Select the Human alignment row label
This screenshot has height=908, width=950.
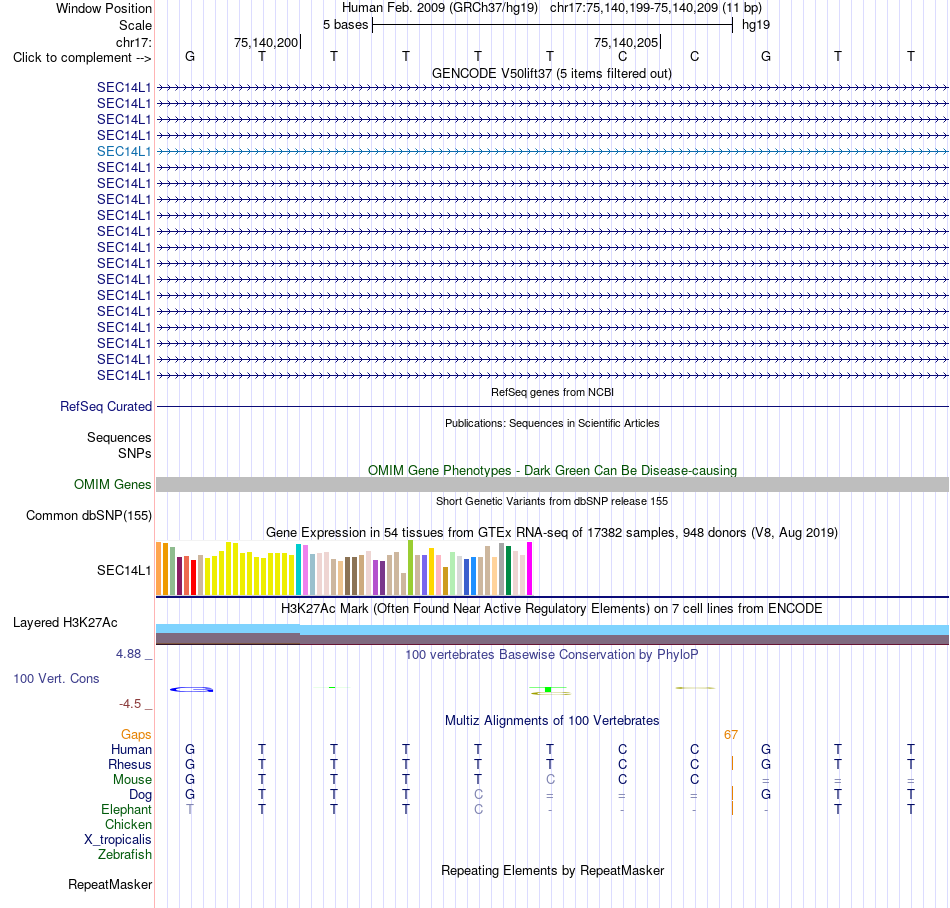(131, 750)
